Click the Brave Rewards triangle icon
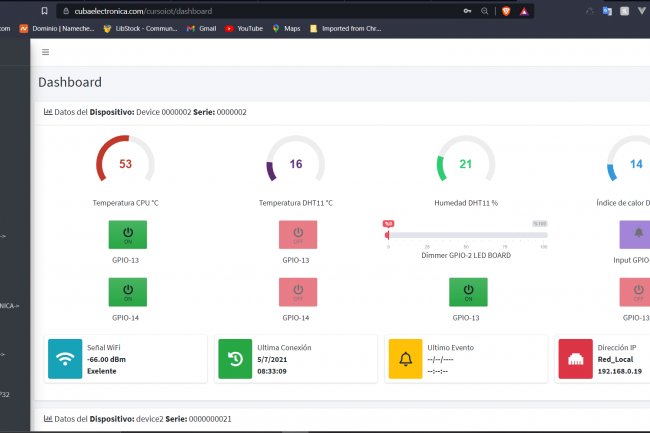 click(524, 10)
